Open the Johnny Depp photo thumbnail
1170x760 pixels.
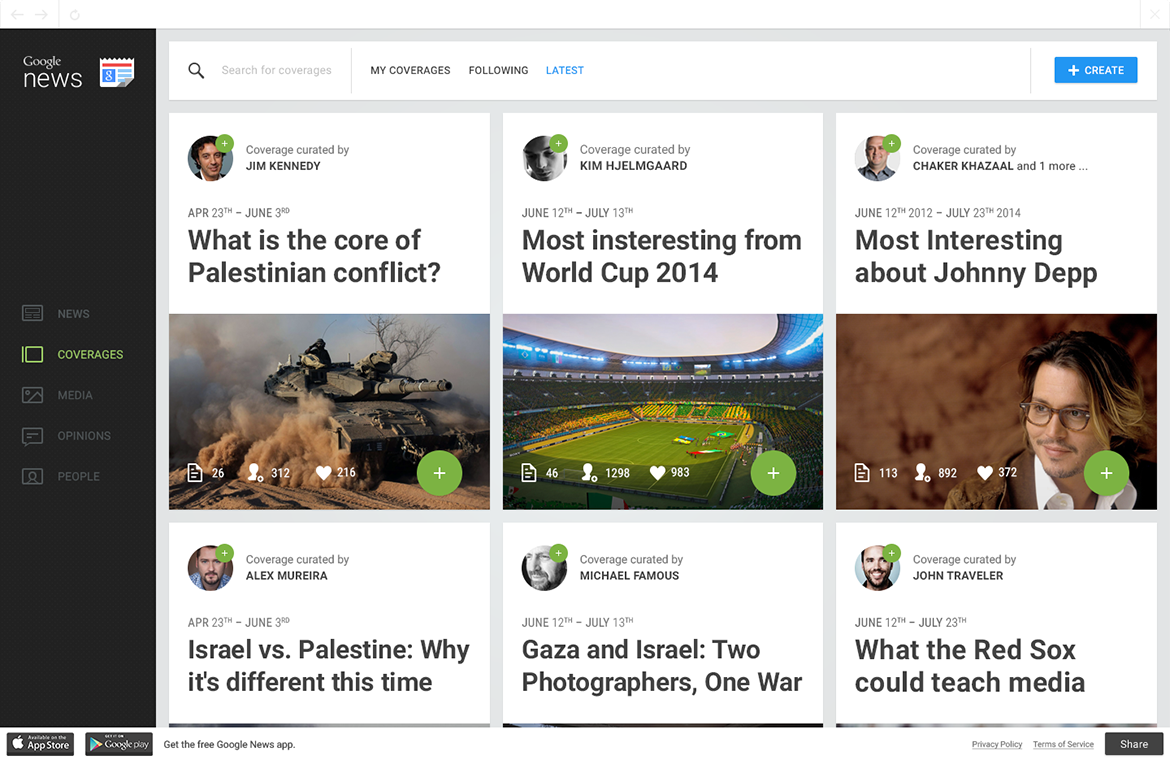pyautogui.click(x=996, y=412)
